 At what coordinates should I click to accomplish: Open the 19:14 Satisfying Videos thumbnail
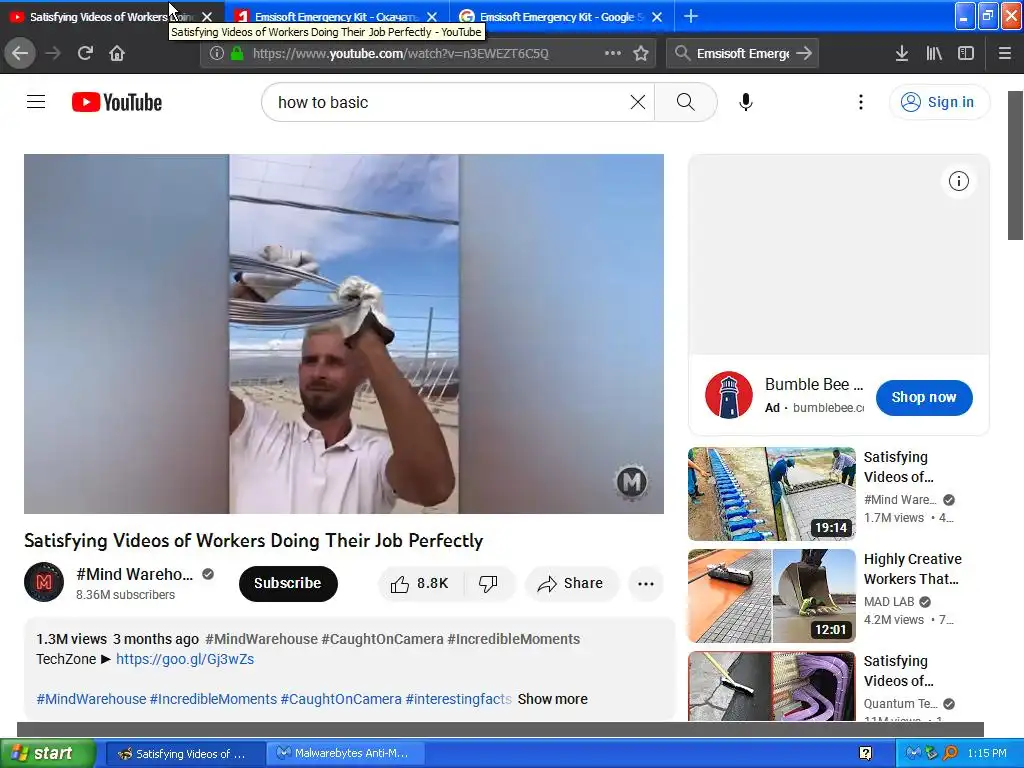[771, 494]
